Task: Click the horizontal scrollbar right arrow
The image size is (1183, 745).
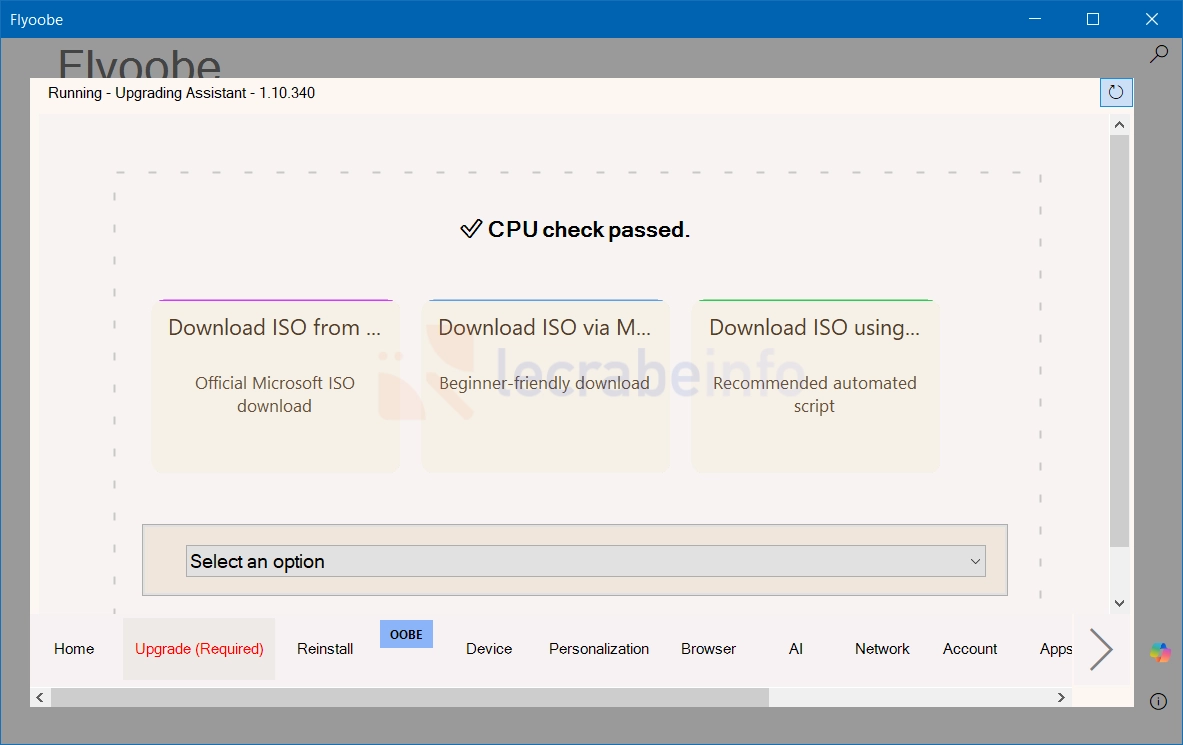Action: coord(1061,697)
